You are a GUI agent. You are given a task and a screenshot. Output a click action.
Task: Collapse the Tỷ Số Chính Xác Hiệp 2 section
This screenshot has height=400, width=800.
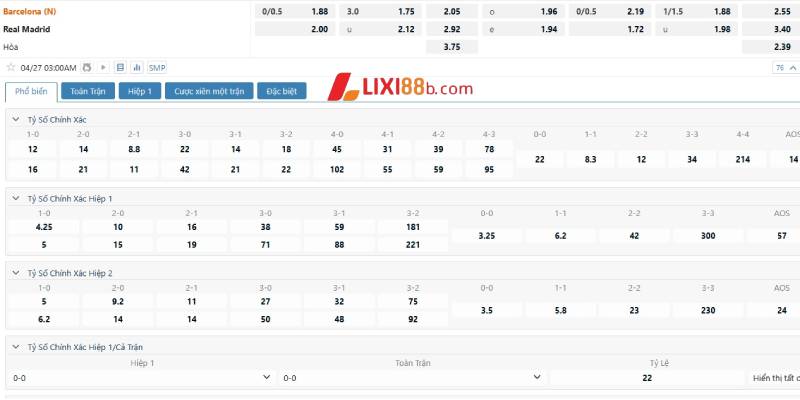click(15, 273)
